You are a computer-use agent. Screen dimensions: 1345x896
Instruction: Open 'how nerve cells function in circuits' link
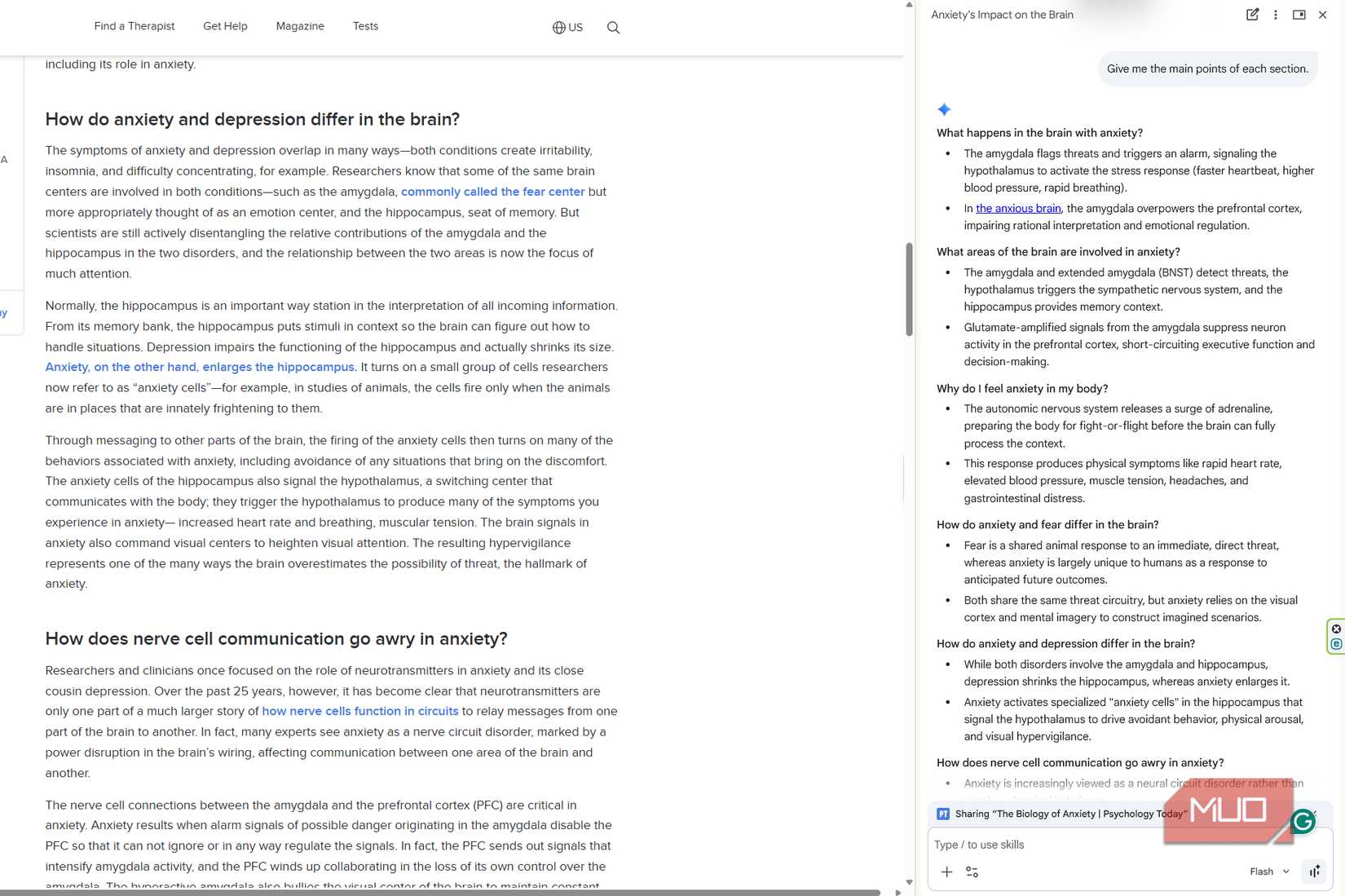tap(360, 711)
